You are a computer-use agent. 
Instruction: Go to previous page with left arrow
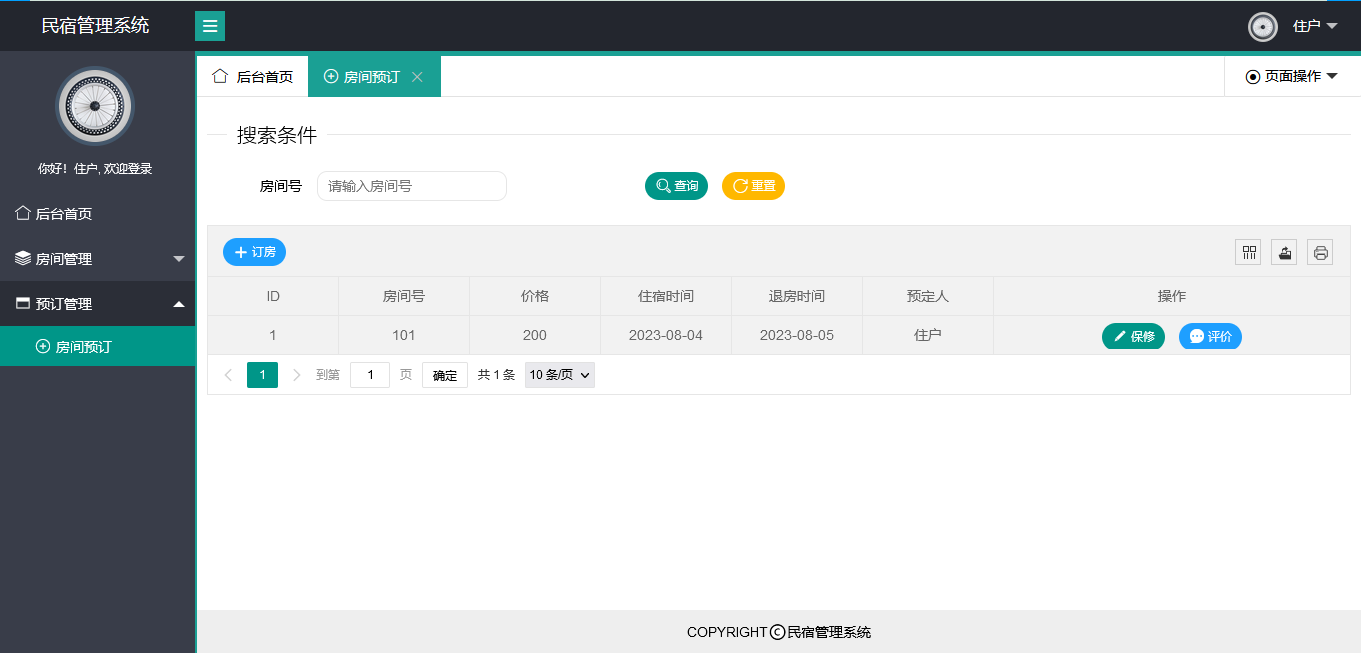(x=228, y=375)
